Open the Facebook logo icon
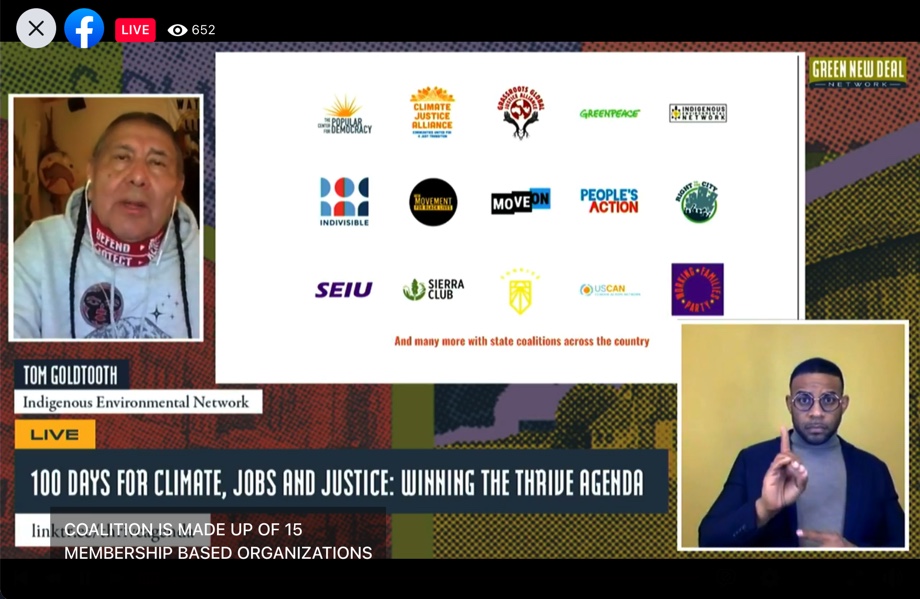This screenshot has width=920, height=599. pos(84,28)
